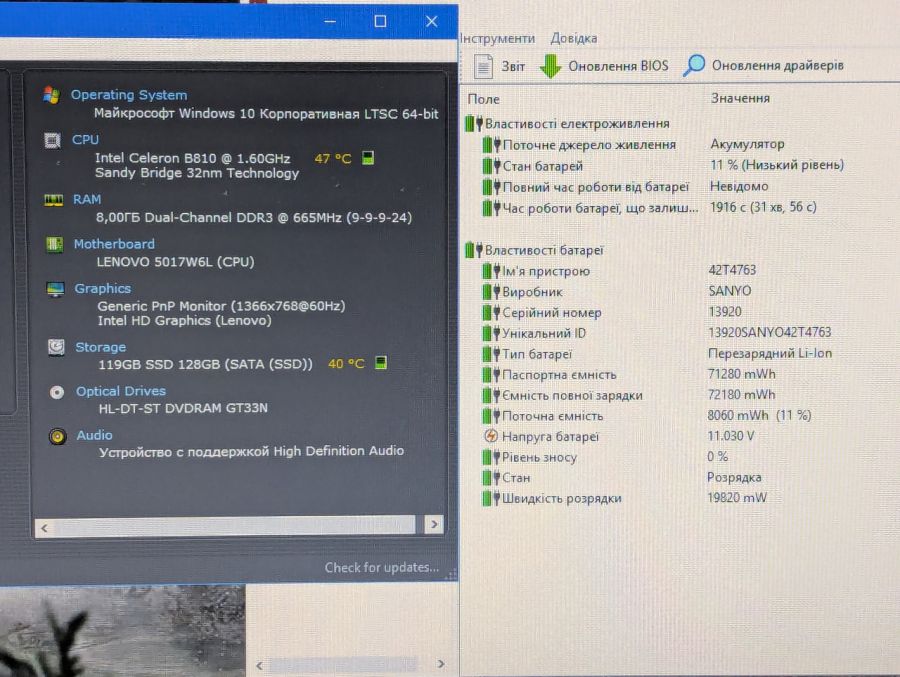Click the value 11 % (Низький рівень)
The height and width of the screenshot is (677, 900).
[x=777, y=165]
